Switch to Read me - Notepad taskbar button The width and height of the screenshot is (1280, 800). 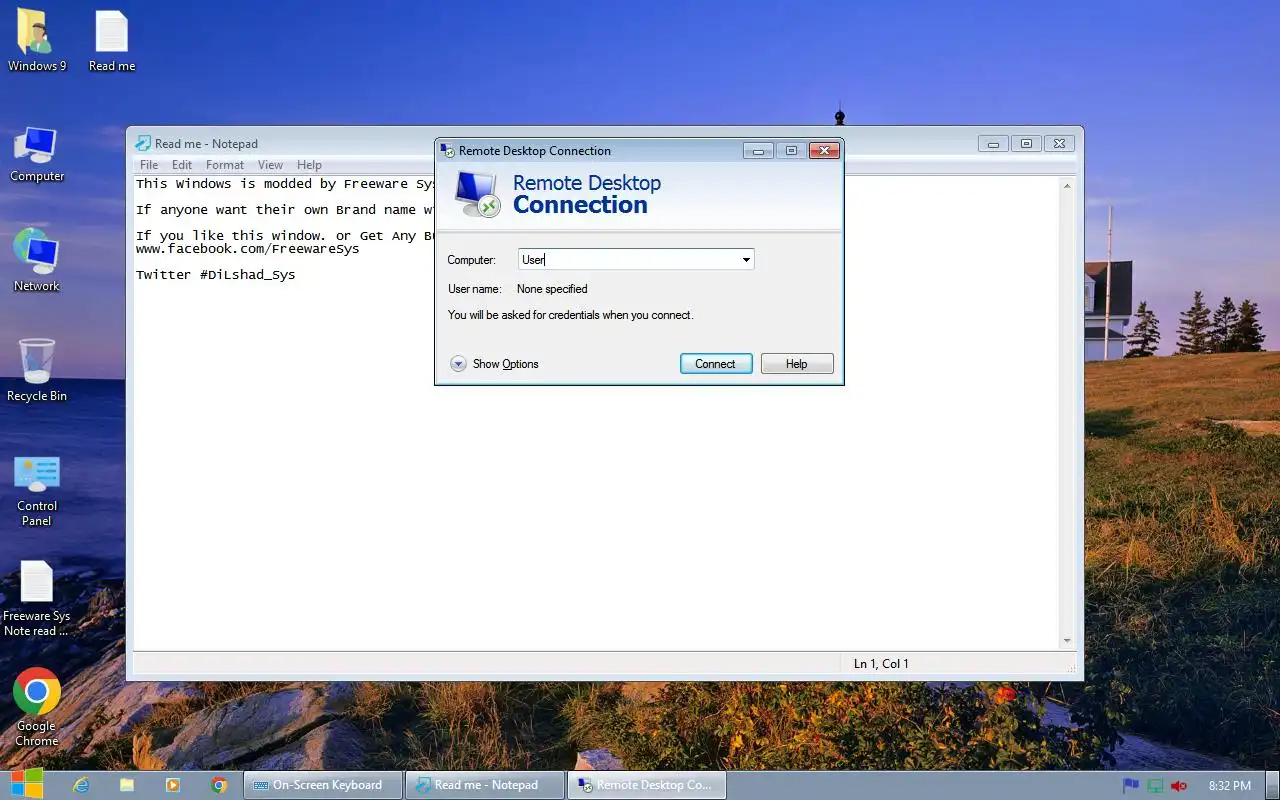click(485, 785)
